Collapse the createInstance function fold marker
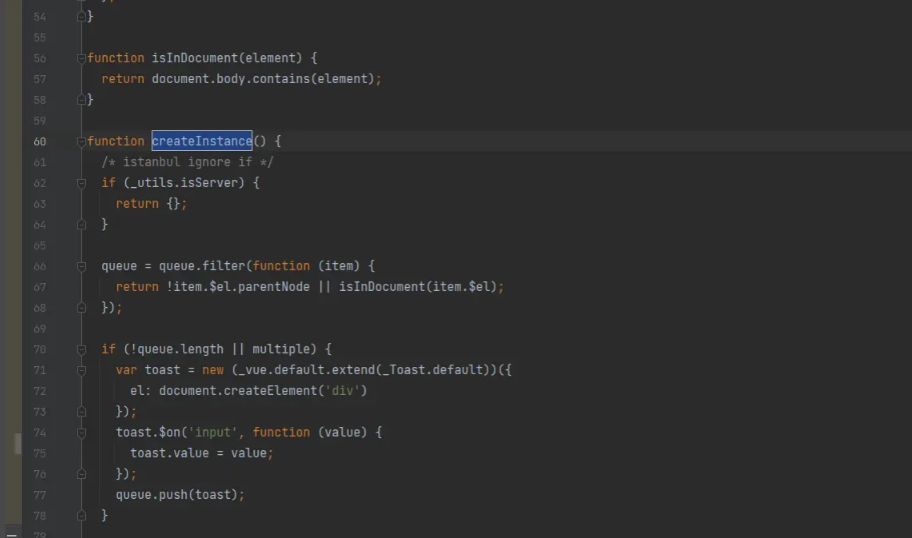The image size is (912, 538). (82, 141)
